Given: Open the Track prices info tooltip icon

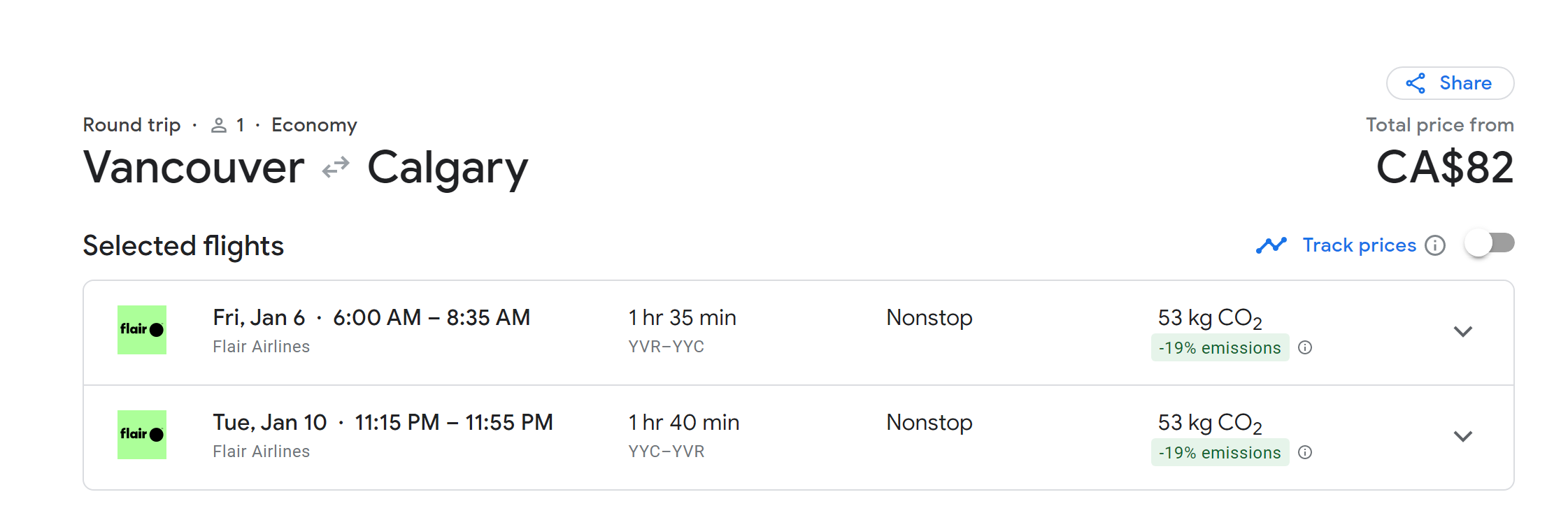Looking at the screenshot, I should (1435, 246).
